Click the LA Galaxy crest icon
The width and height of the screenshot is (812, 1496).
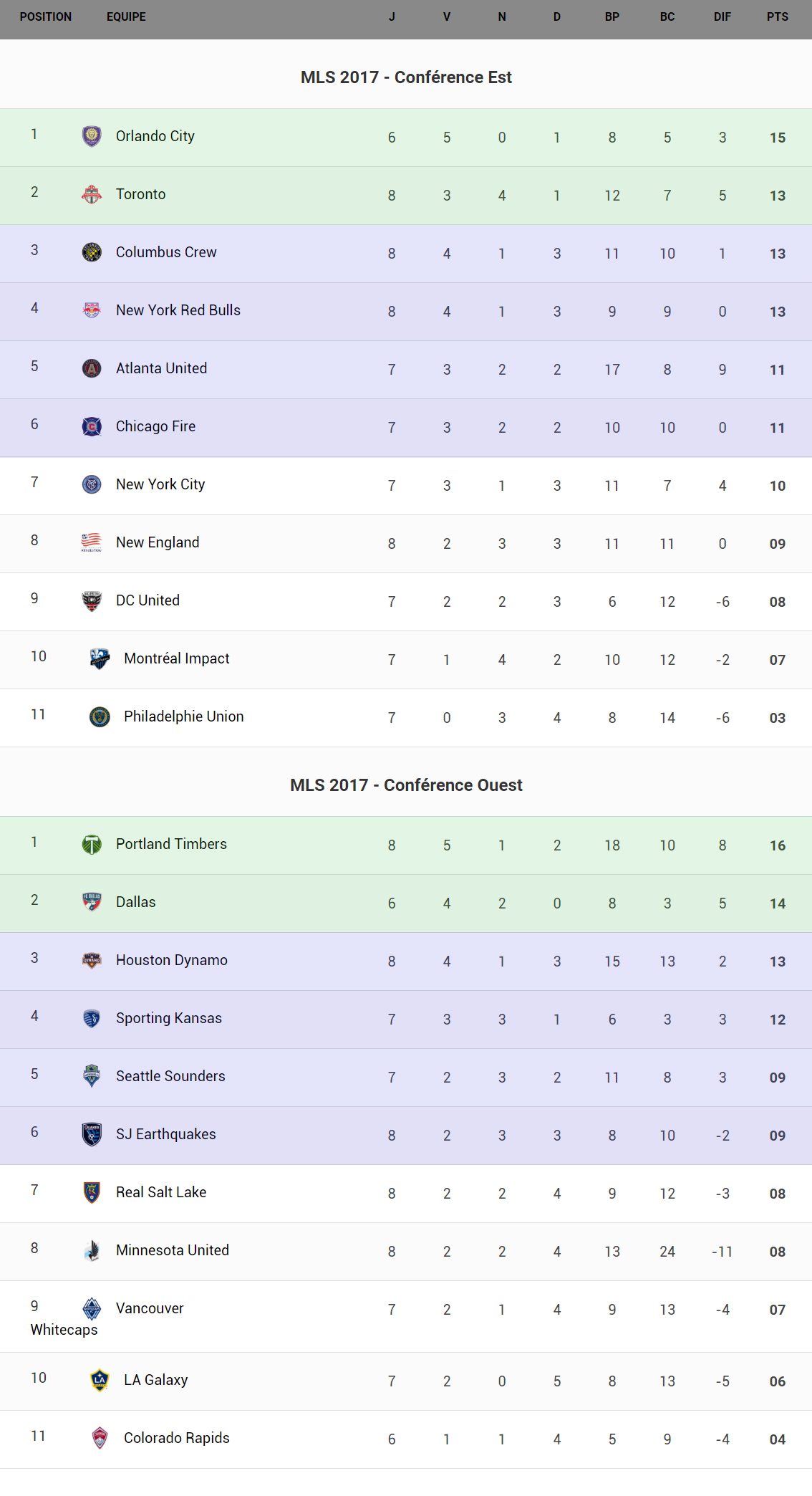pos(100,1380)
